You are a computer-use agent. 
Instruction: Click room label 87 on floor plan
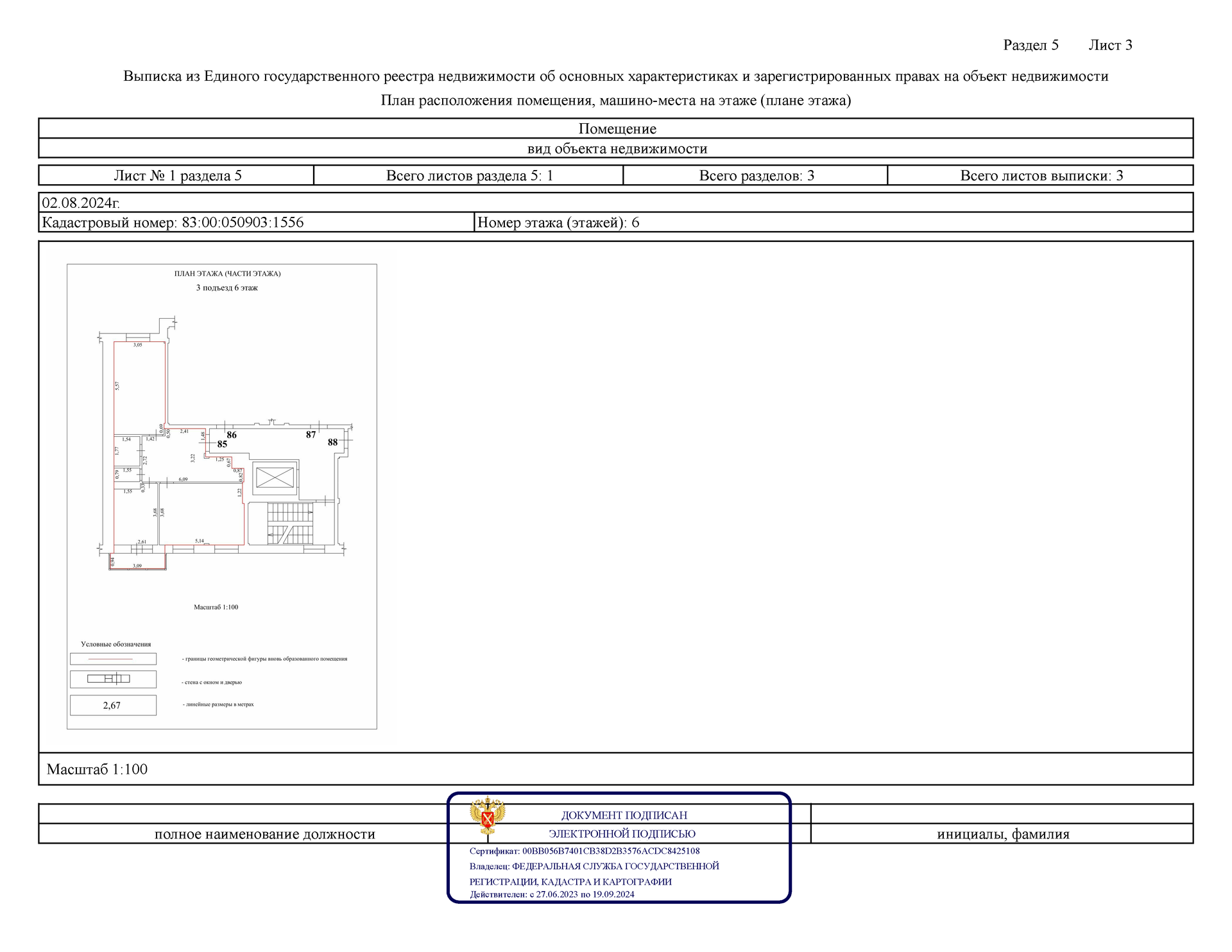tap(311, 435)
